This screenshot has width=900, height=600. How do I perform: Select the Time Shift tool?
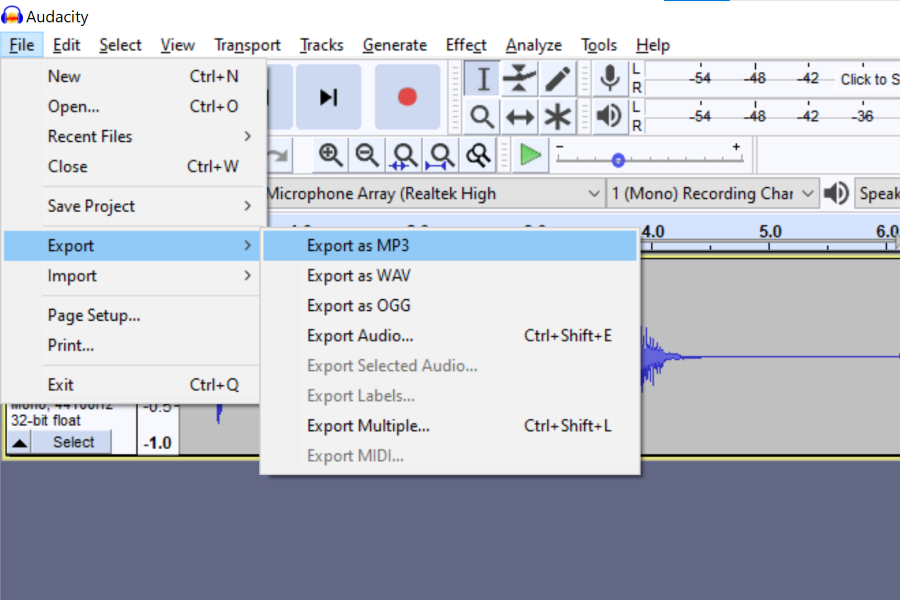[519, 117]
